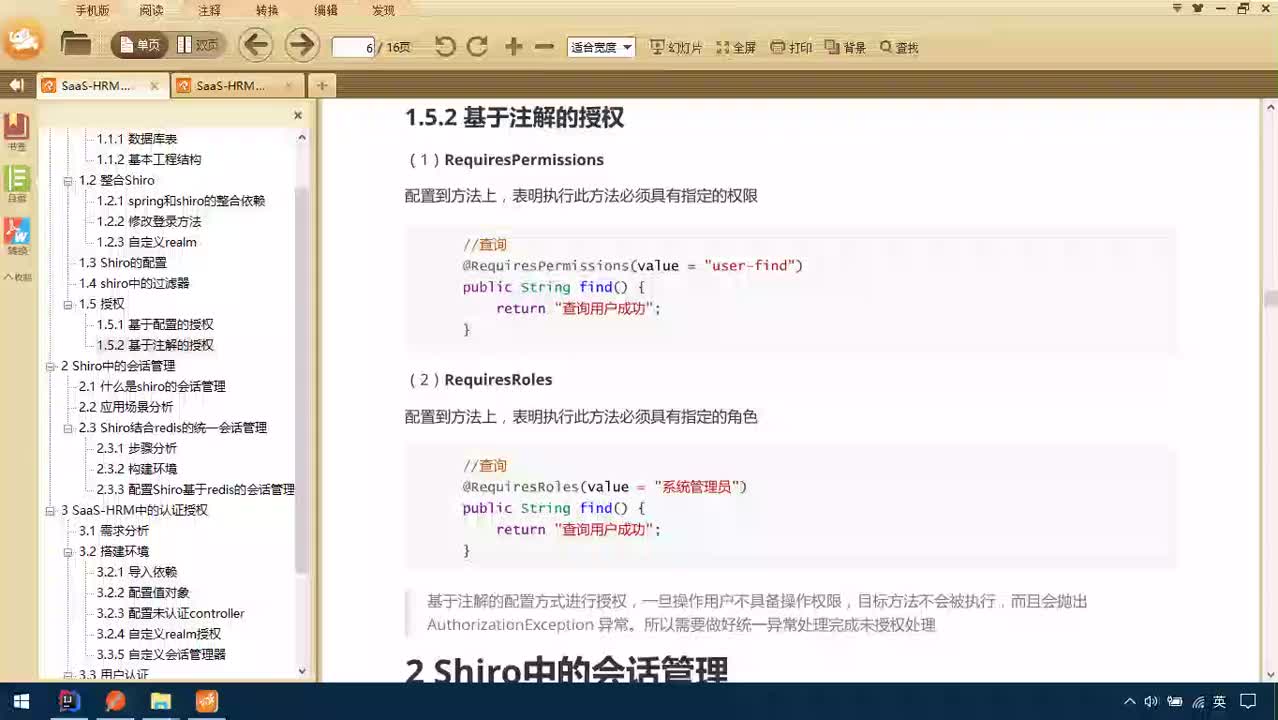This screenshot has height=720, width=1278.
Task: Open the Windows Start menu
Action: point(21,701)
